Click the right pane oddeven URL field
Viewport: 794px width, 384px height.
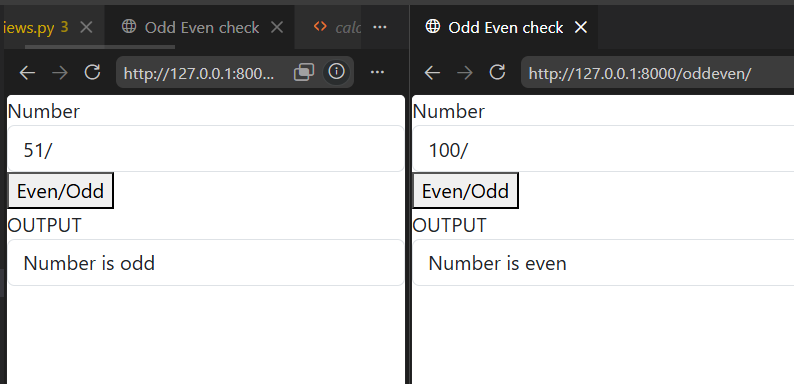click(657, 73)
